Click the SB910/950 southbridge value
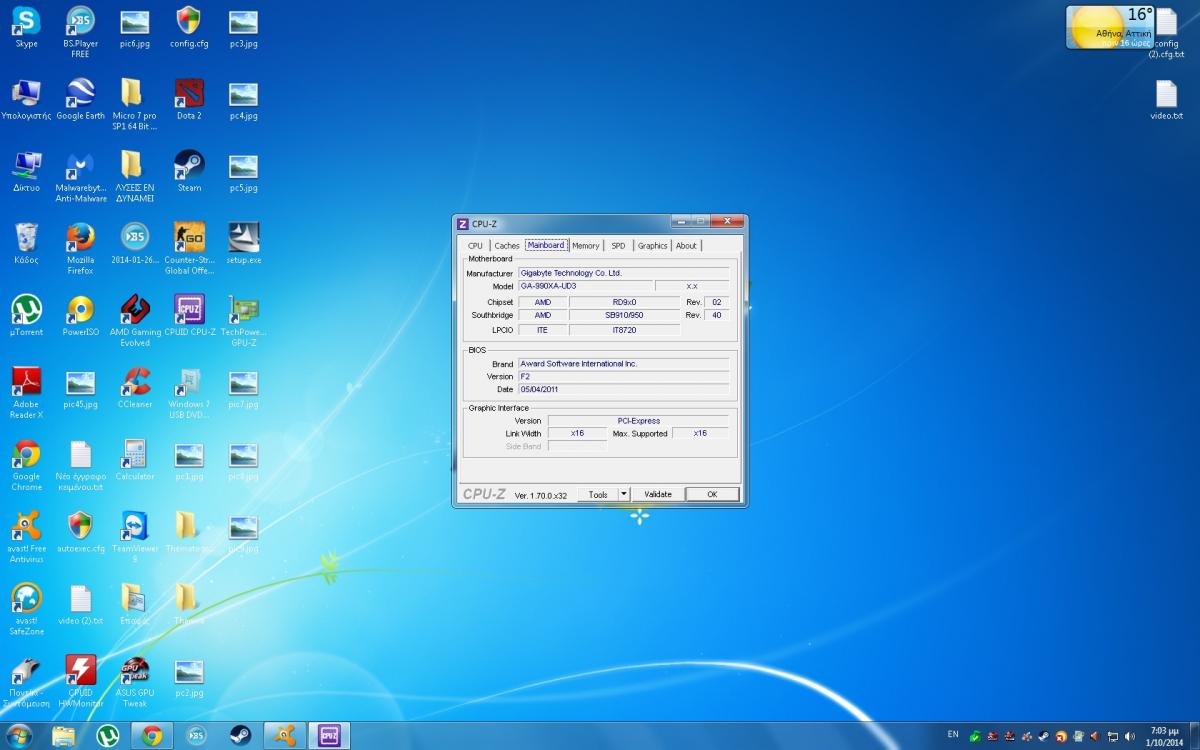Image resolution: width=1200 pixels, height=750 pixels. pyautogui.click(x=624, y=315)
